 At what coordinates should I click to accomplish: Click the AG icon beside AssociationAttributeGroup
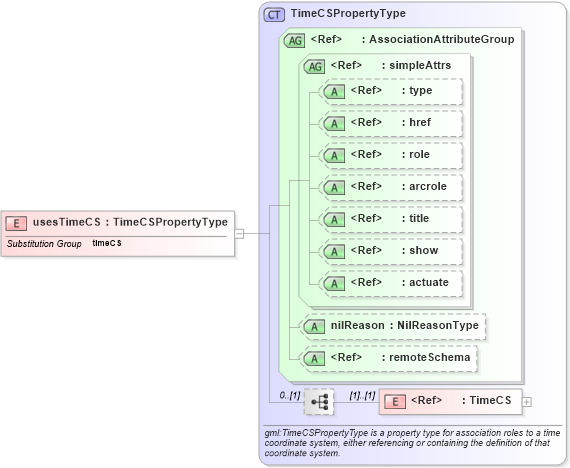coord(294,40)
